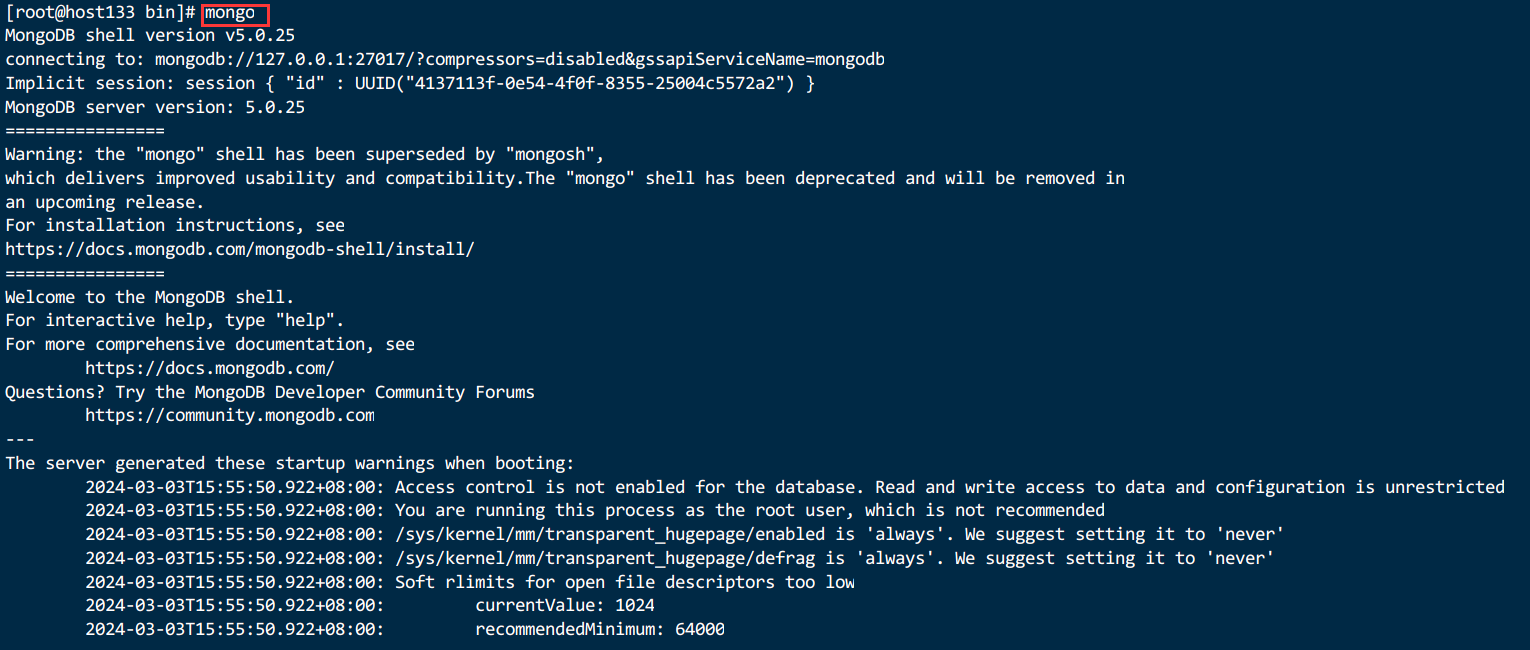Open the https://docs.mongodb.com/ documentation link
The image size is (1530, 650).
[x=210, y=368]
